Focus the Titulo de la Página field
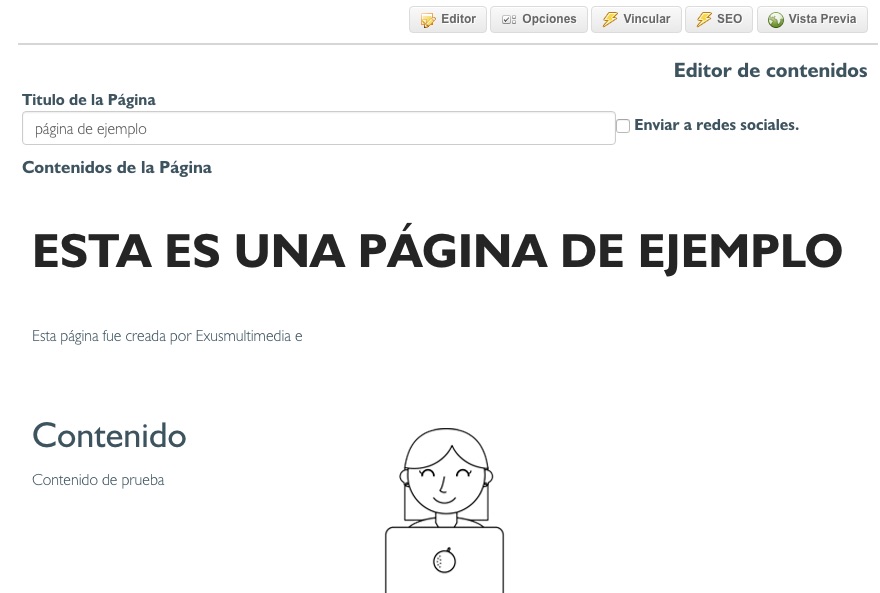The width and height of the screenshot is (880, 593). coord(319,128)
